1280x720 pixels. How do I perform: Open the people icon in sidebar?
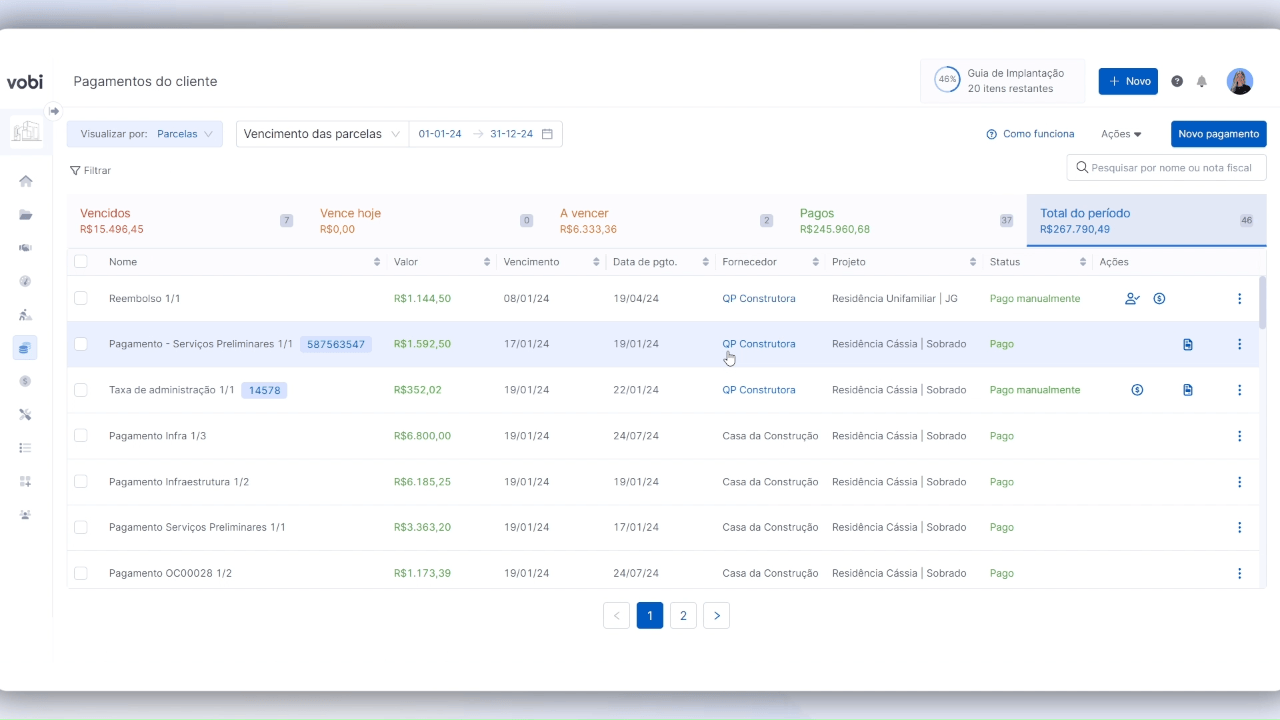[26, 514]
